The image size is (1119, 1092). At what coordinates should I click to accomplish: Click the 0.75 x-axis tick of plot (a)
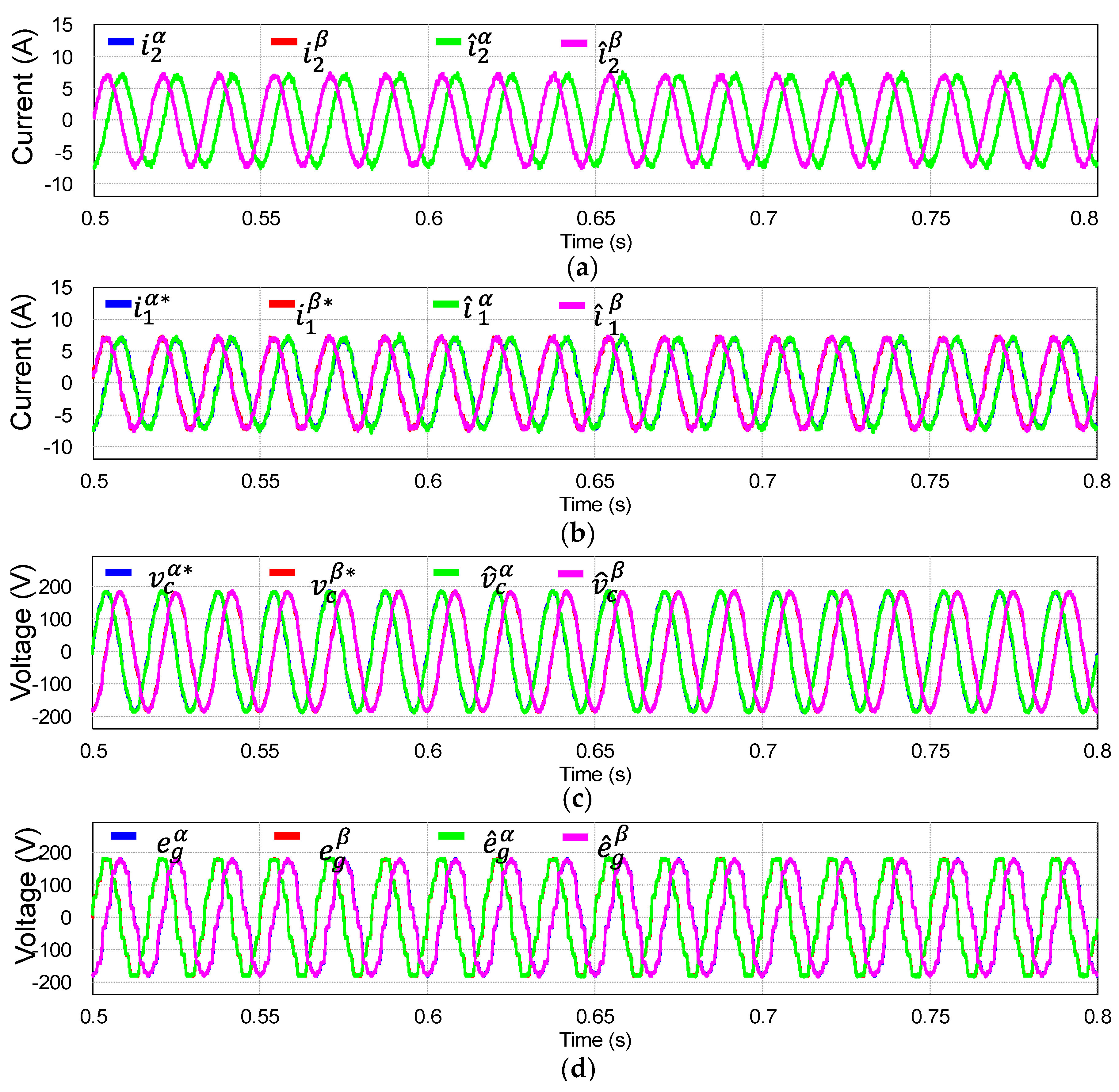click(930, 219)
